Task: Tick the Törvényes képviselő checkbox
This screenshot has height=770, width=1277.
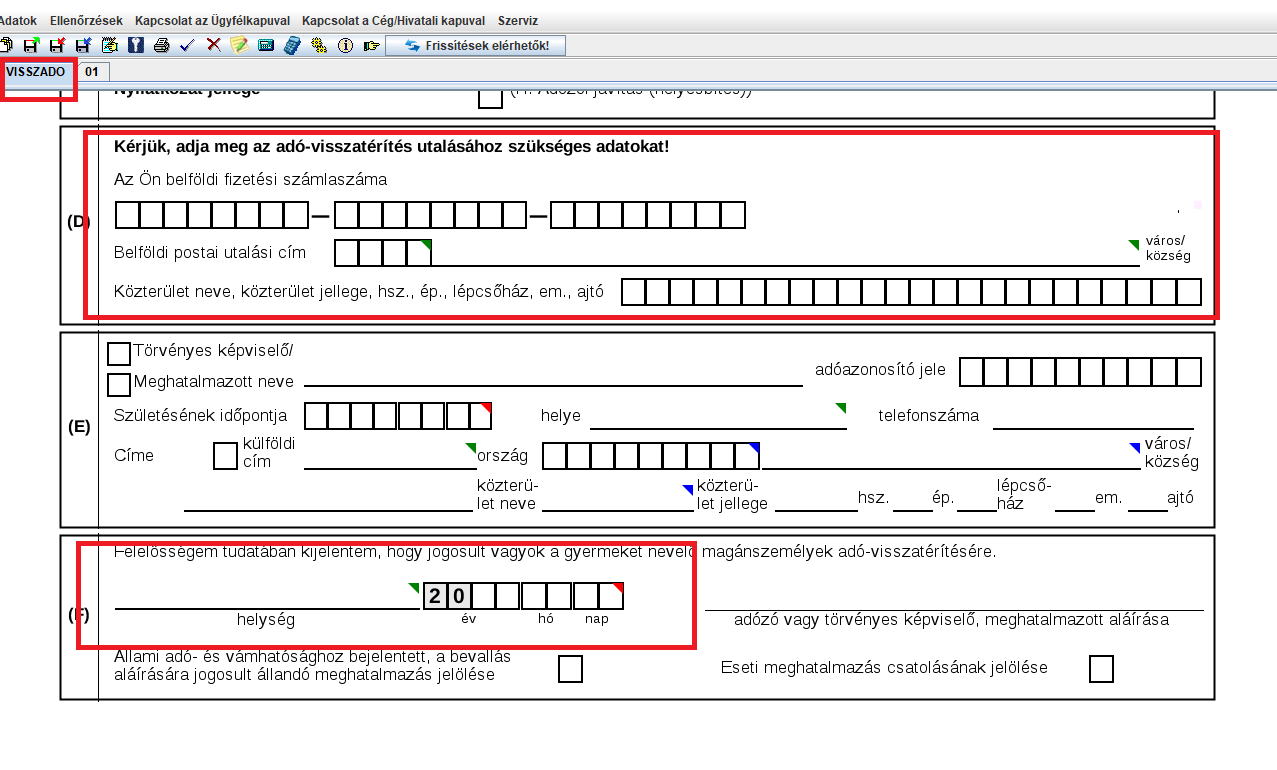Action: click(119, 354)
